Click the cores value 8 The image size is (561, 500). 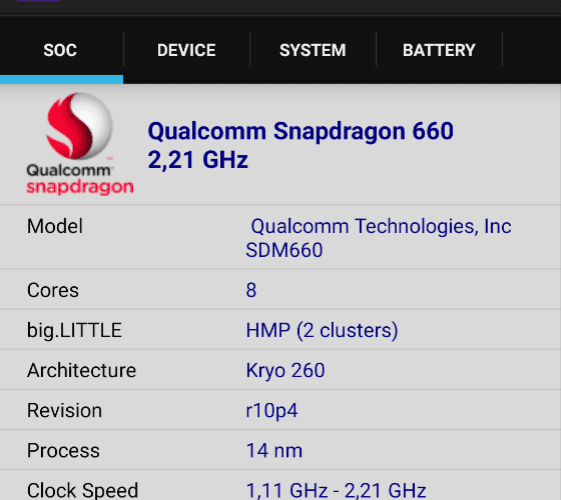[x=251, y=290]
